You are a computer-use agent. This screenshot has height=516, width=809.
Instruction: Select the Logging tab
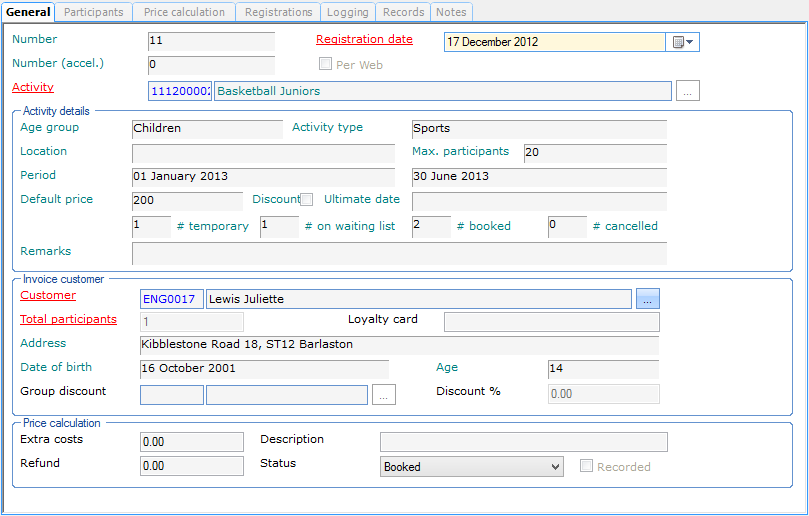[x=348, y=12]
